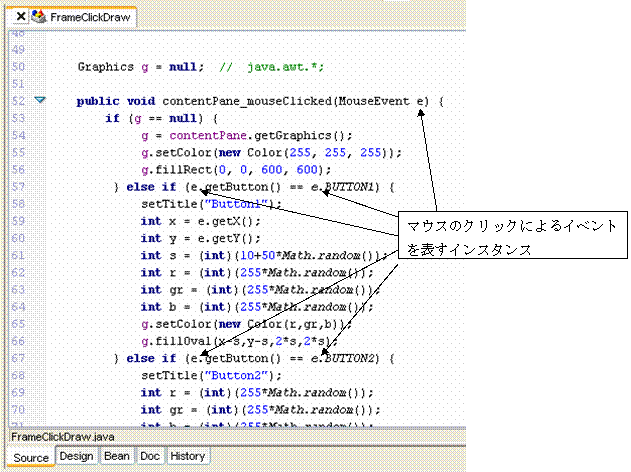Click line number 57 in the gutter
This screenshot has height=472, width=631.
[x=18, y=187]
